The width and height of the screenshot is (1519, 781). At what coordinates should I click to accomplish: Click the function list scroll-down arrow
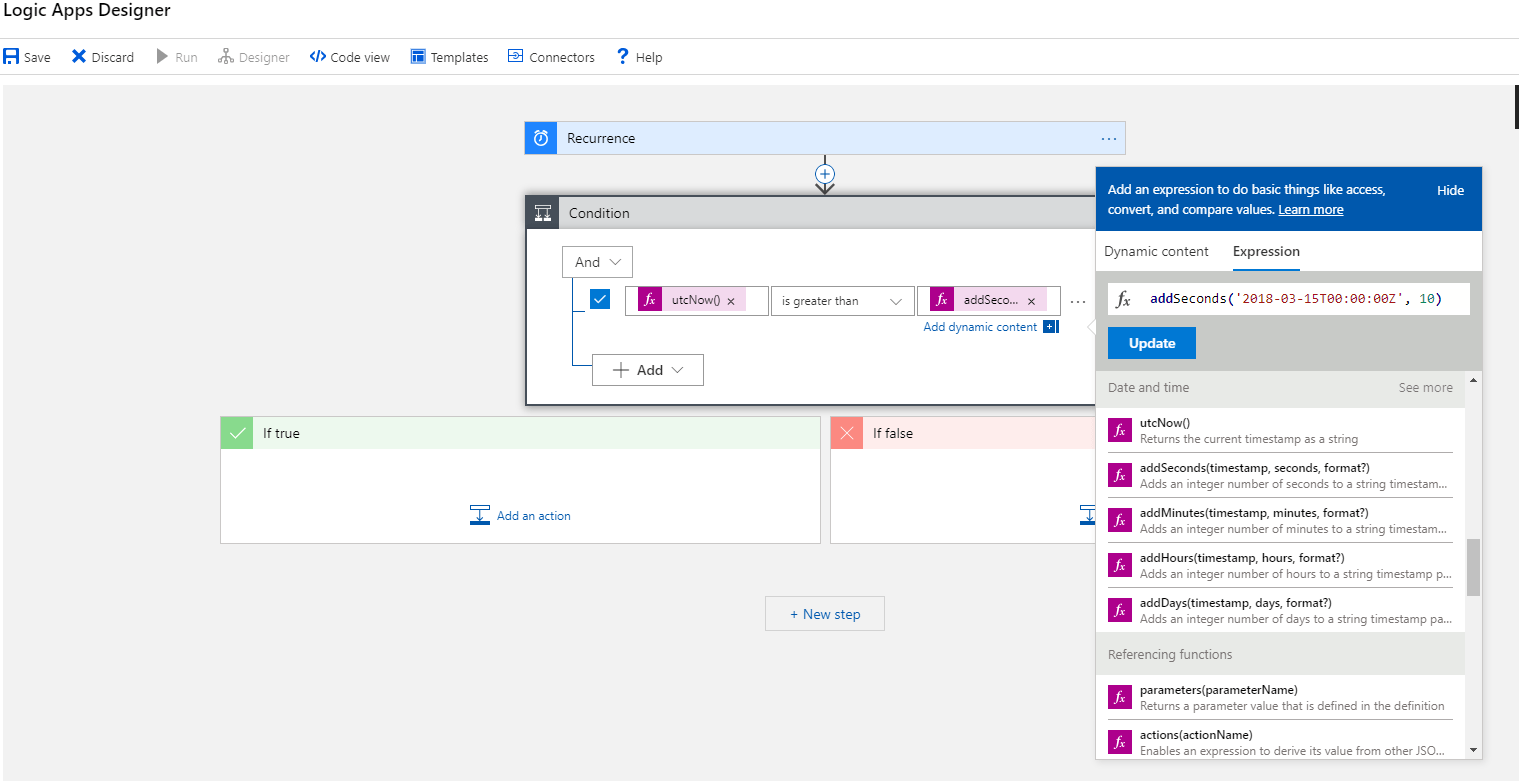[x=1473, y=750]
